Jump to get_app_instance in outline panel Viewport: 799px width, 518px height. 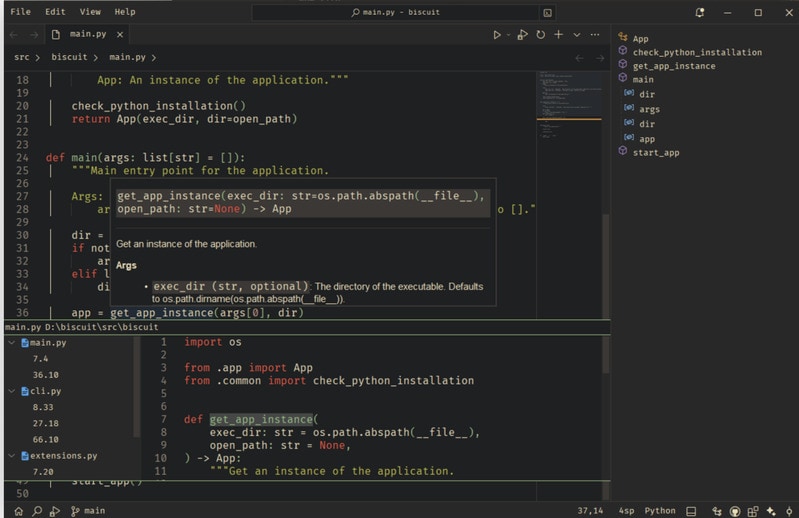673,66
